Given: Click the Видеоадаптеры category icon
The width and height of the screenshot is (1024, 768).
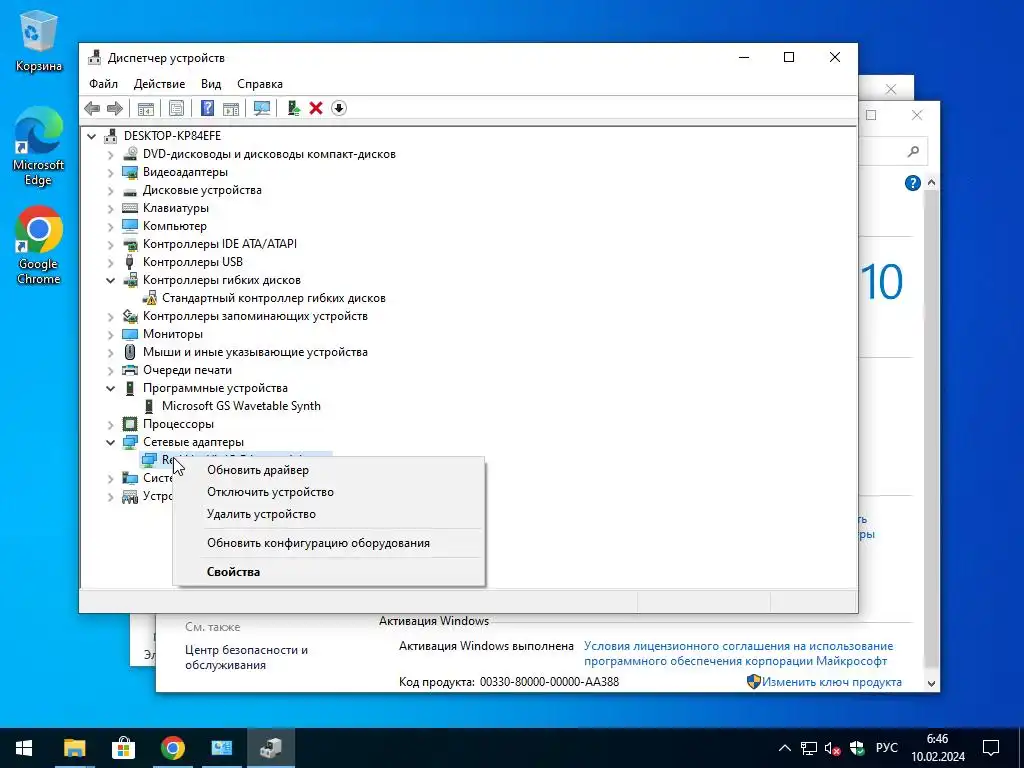Looking at the screenshot, I should tap(130, 172).
